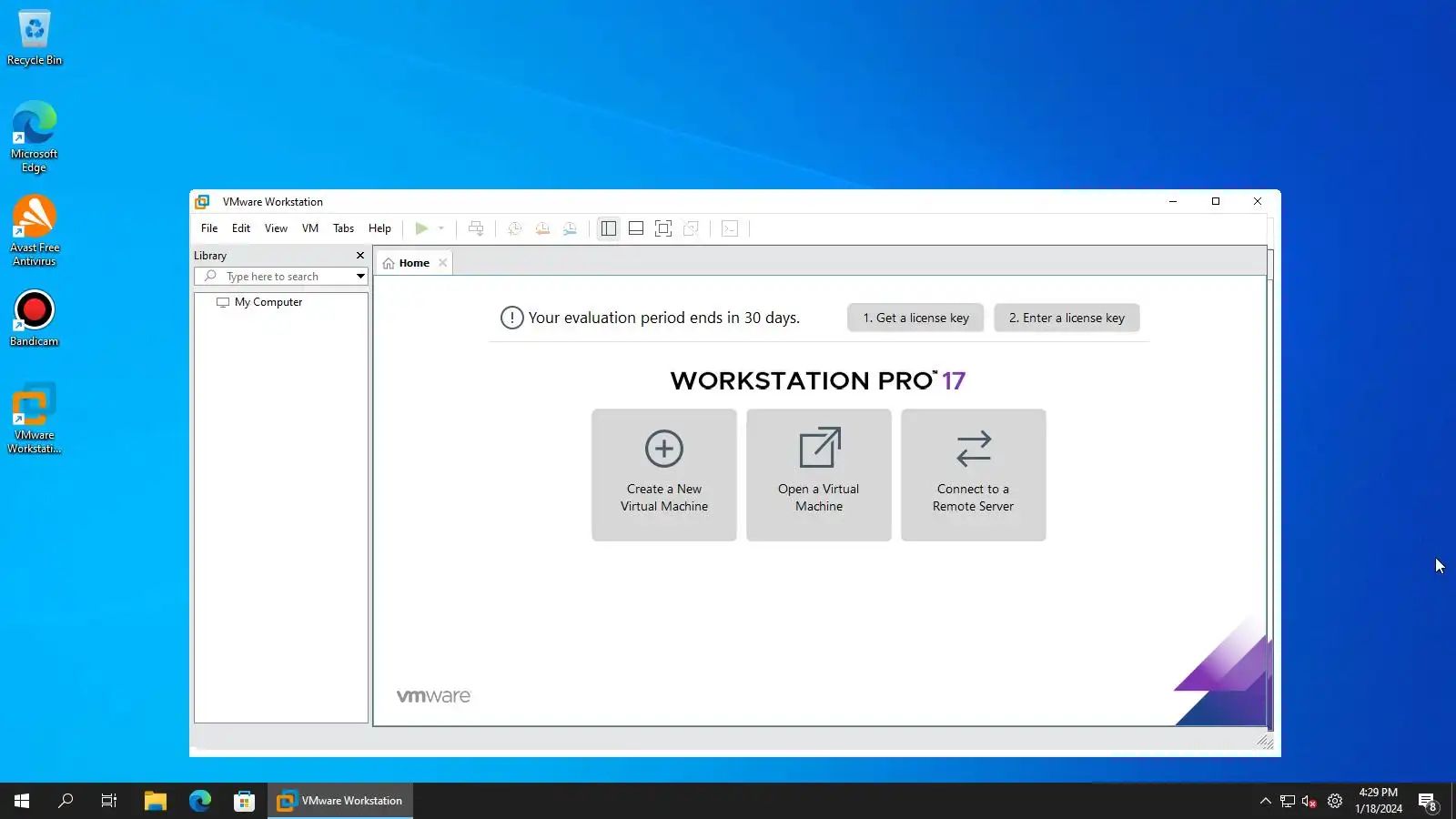
Task: Toggle the thumbnail bar view icon
Action: tap(636, 228)
